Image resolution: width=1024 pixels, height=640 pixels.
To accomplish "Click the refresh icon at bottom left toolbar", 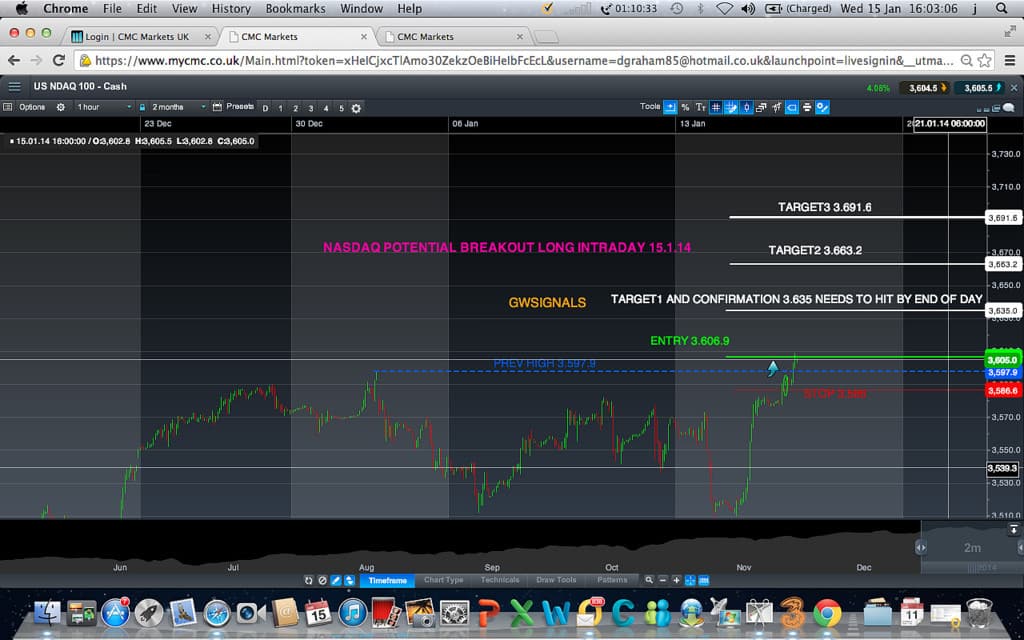I will (309, 579).
